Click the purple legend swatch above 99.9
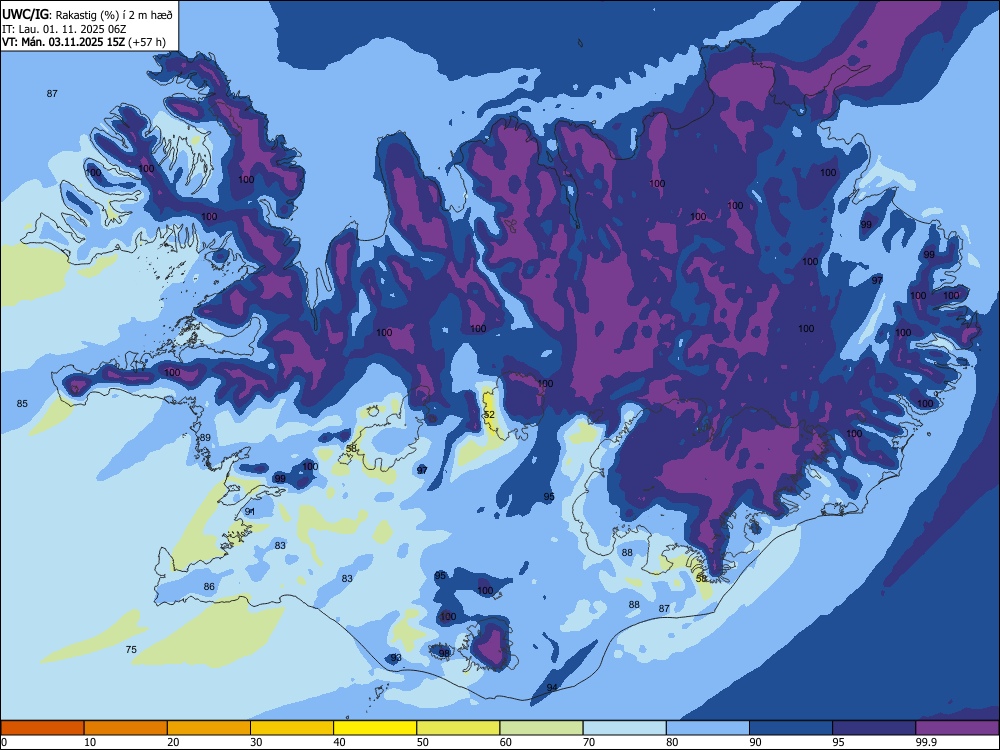The height and width of the screenshot is (750, 1000). (957, 728)
